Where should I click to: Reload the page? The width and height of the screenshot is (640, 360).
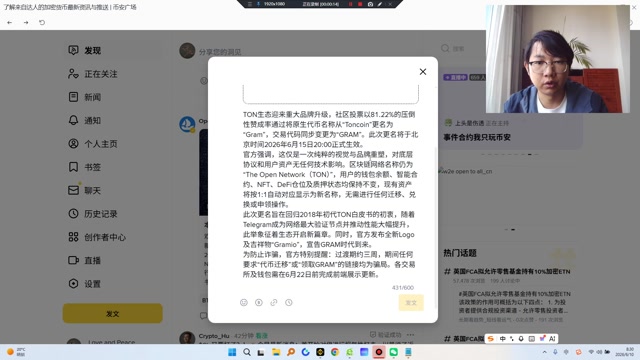coord(42,22)
